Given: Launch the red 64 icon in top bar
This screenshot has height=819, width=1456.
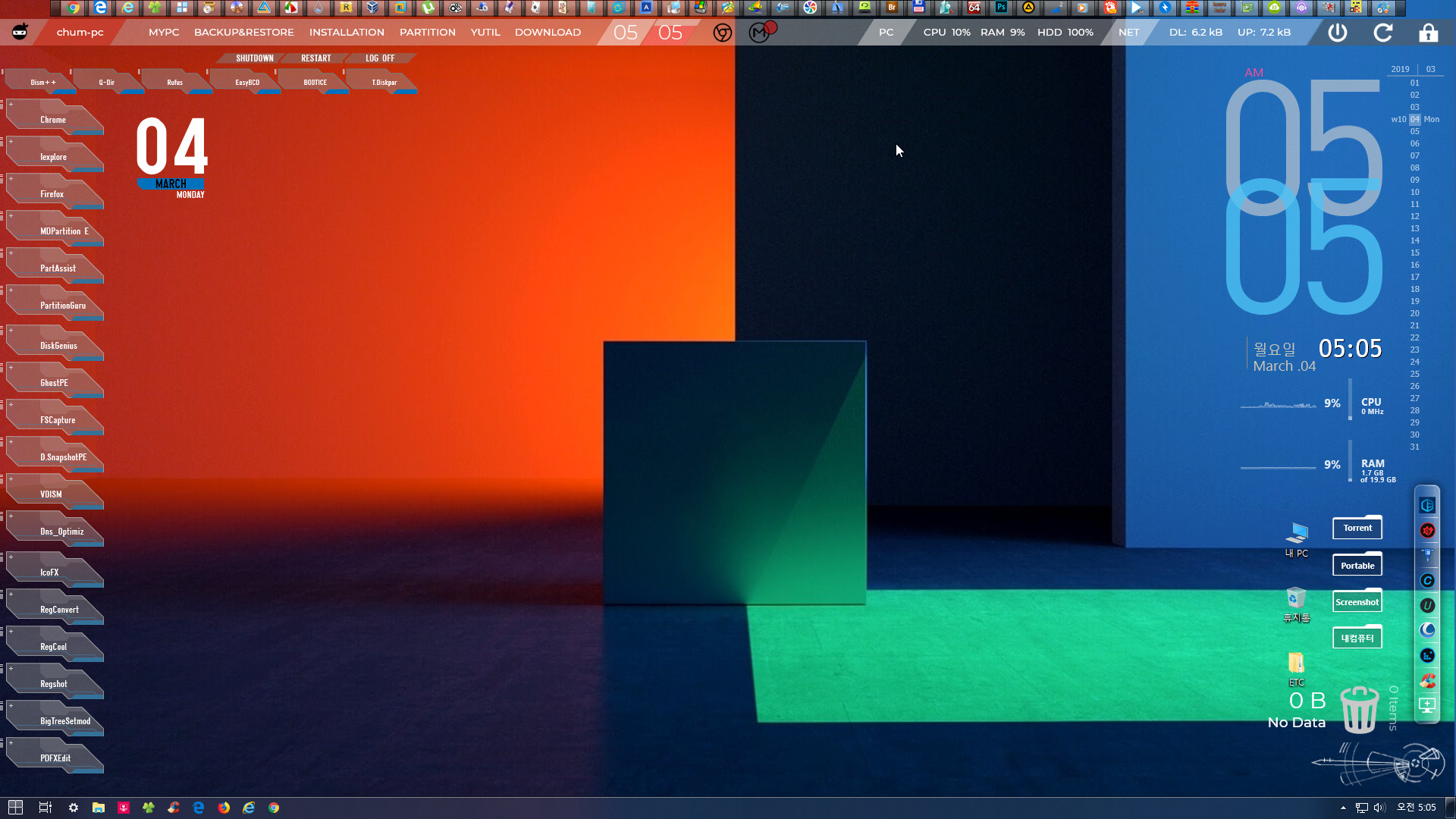Looking at the screenshot, I should point(974,8).
